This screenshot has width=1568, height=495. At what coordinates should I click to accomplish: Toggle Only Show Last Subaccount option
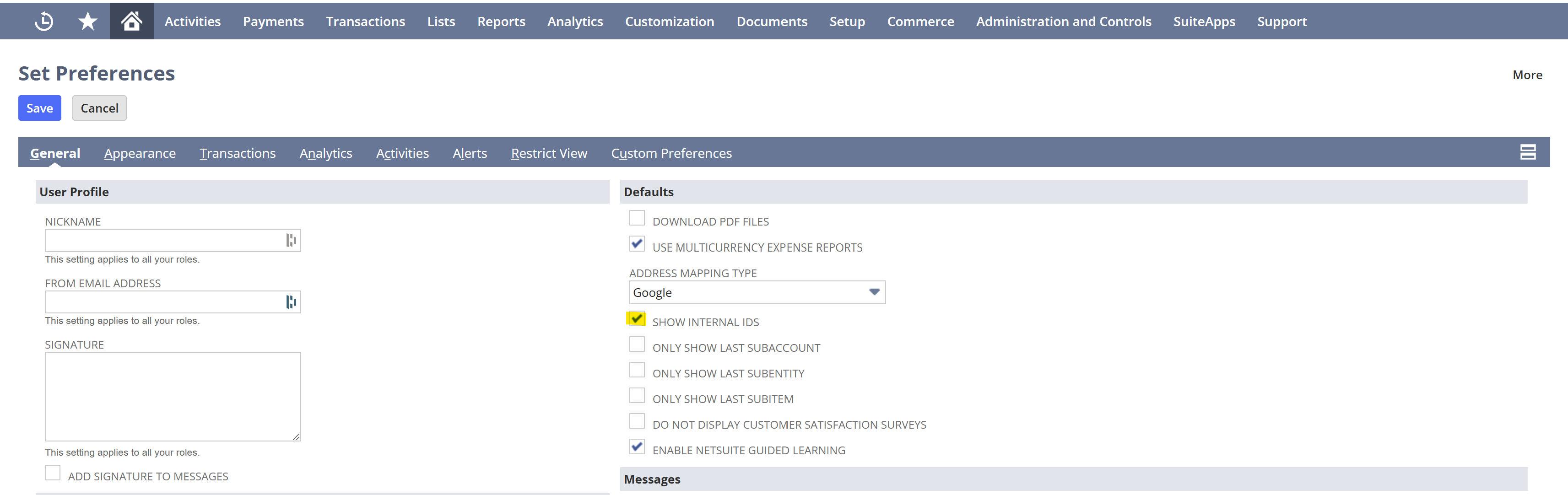point(637,345)
